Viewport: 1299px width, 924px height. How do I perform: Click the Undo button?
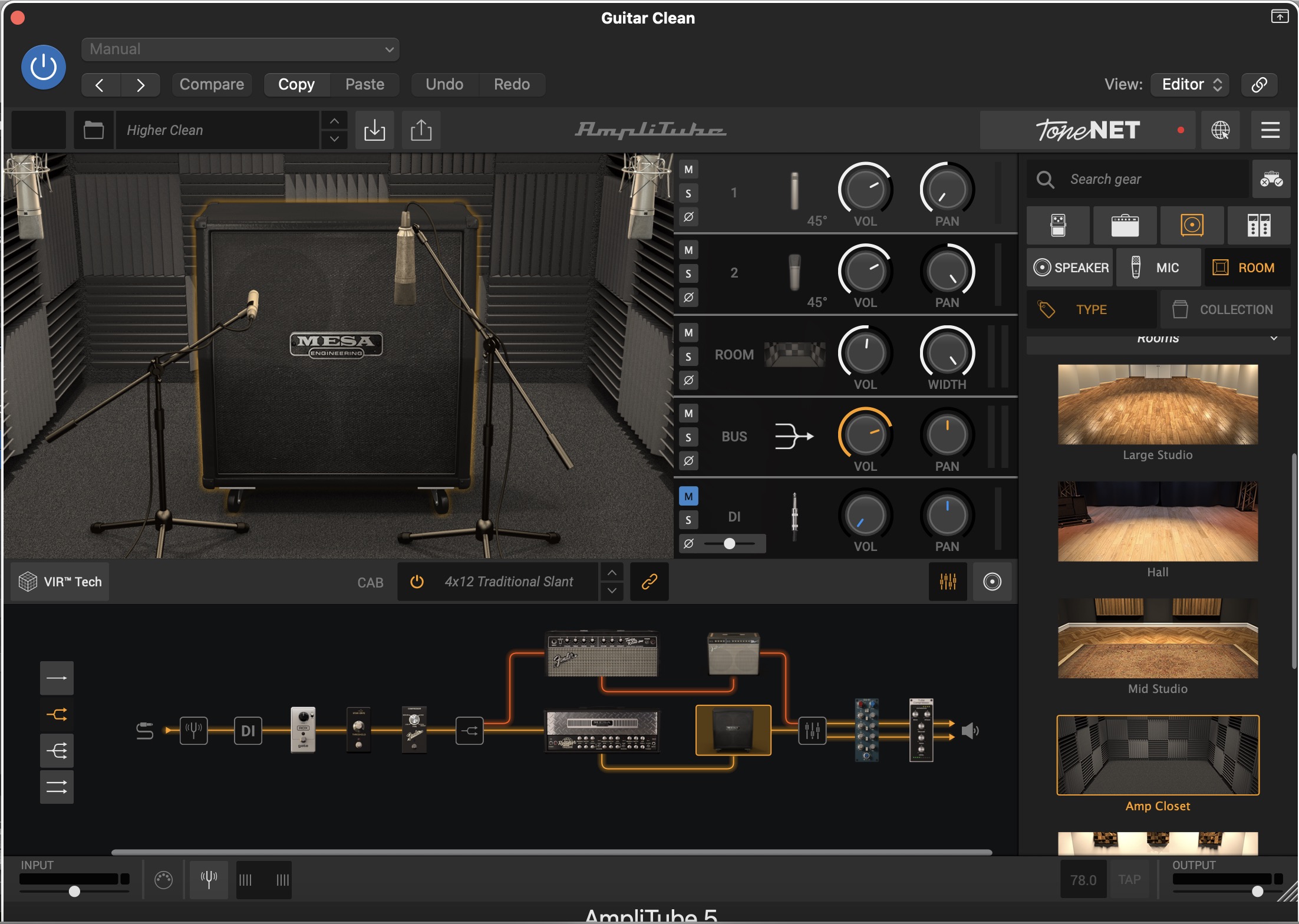(x=444, y=84)
